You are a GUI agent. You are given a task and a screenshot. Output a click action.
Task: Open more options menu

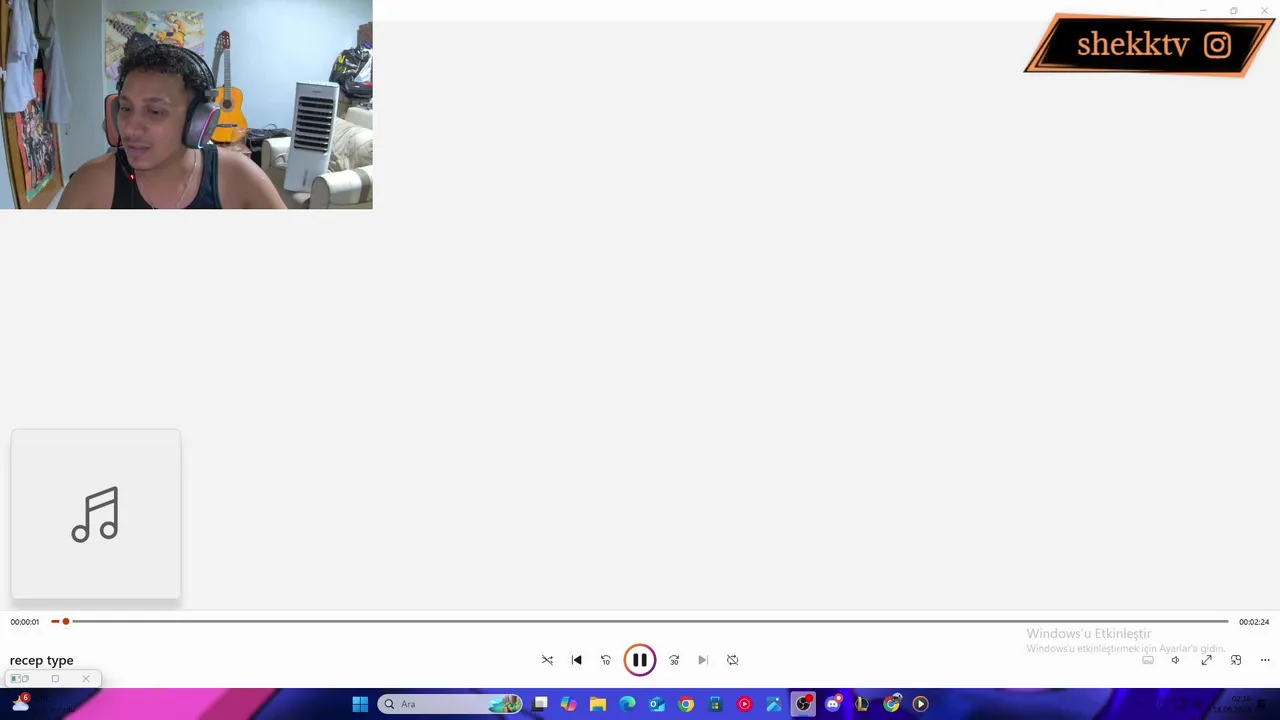pos(1265,660)
